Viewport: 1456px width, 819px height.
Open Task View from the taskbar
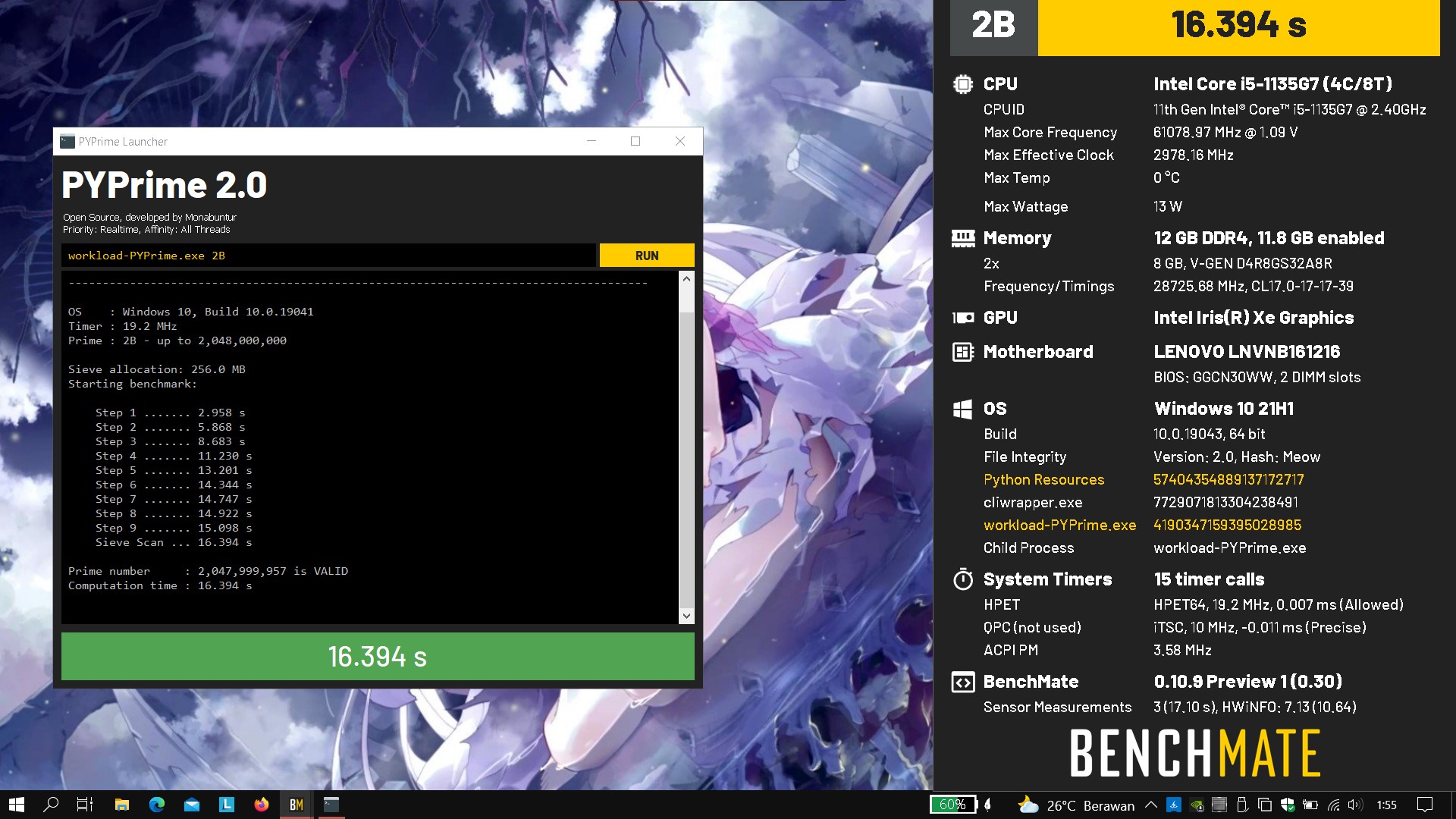[x=85, y=805]
